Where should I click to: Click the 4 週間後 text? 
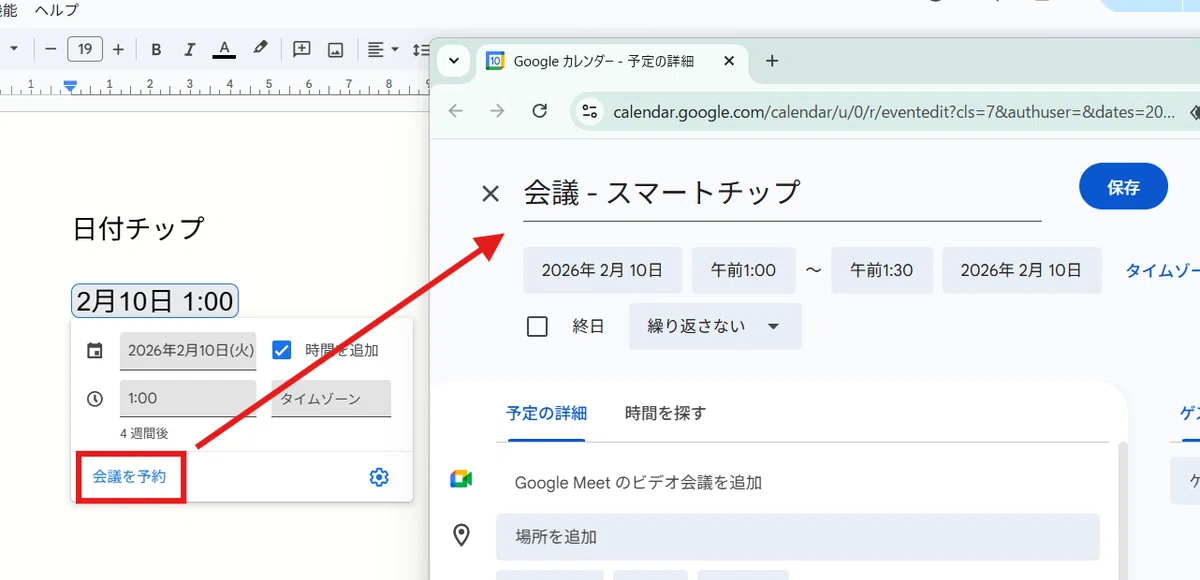144,434
